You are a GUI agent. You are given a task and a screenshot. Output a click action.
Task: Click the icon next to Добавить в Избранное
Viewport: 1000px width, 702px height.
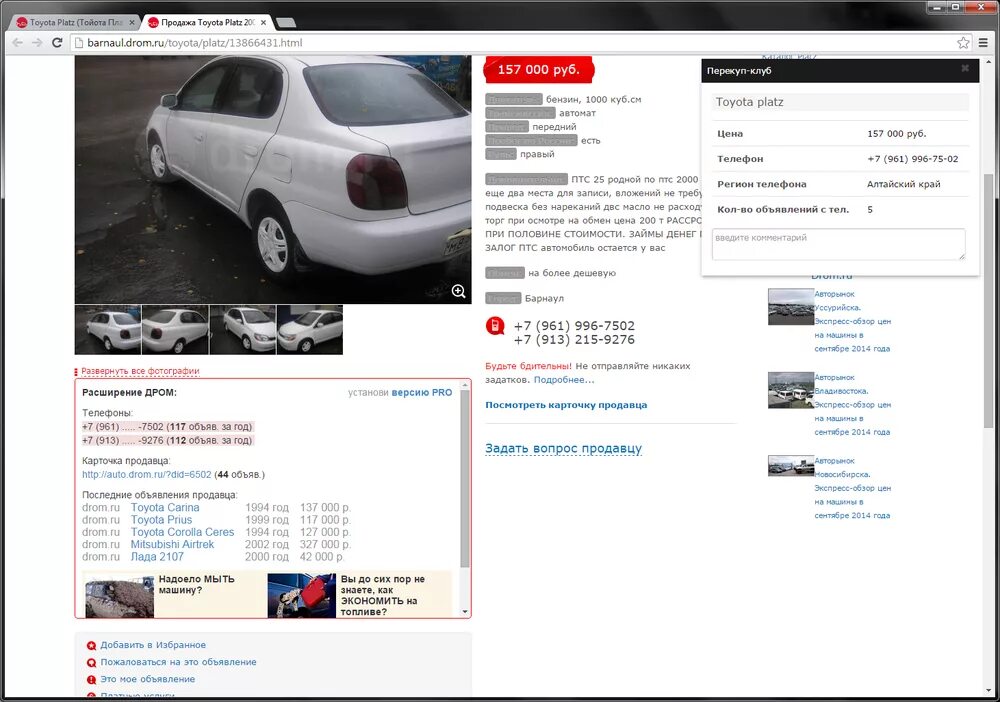pos(91,645)
